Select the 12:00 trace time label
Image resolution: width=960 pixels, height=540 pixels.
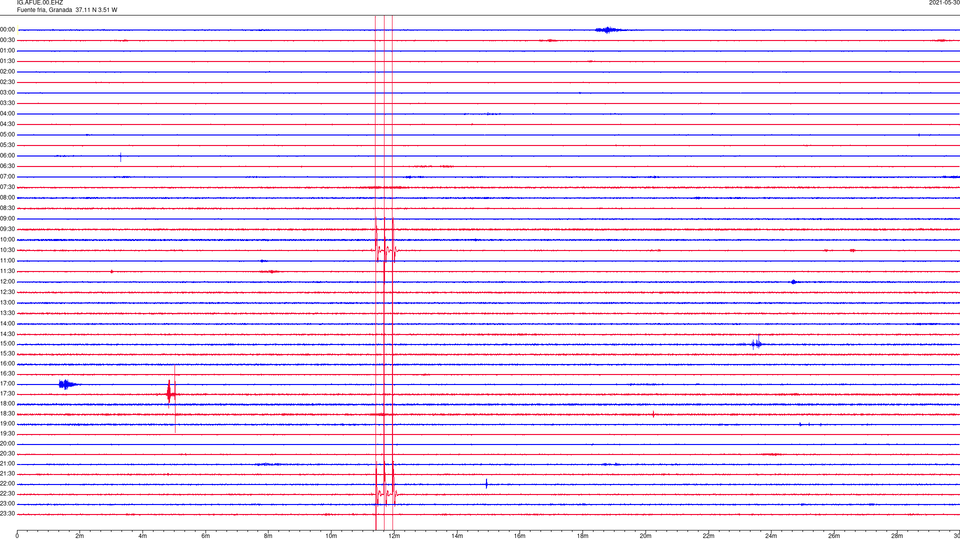(x=7, y=282)
